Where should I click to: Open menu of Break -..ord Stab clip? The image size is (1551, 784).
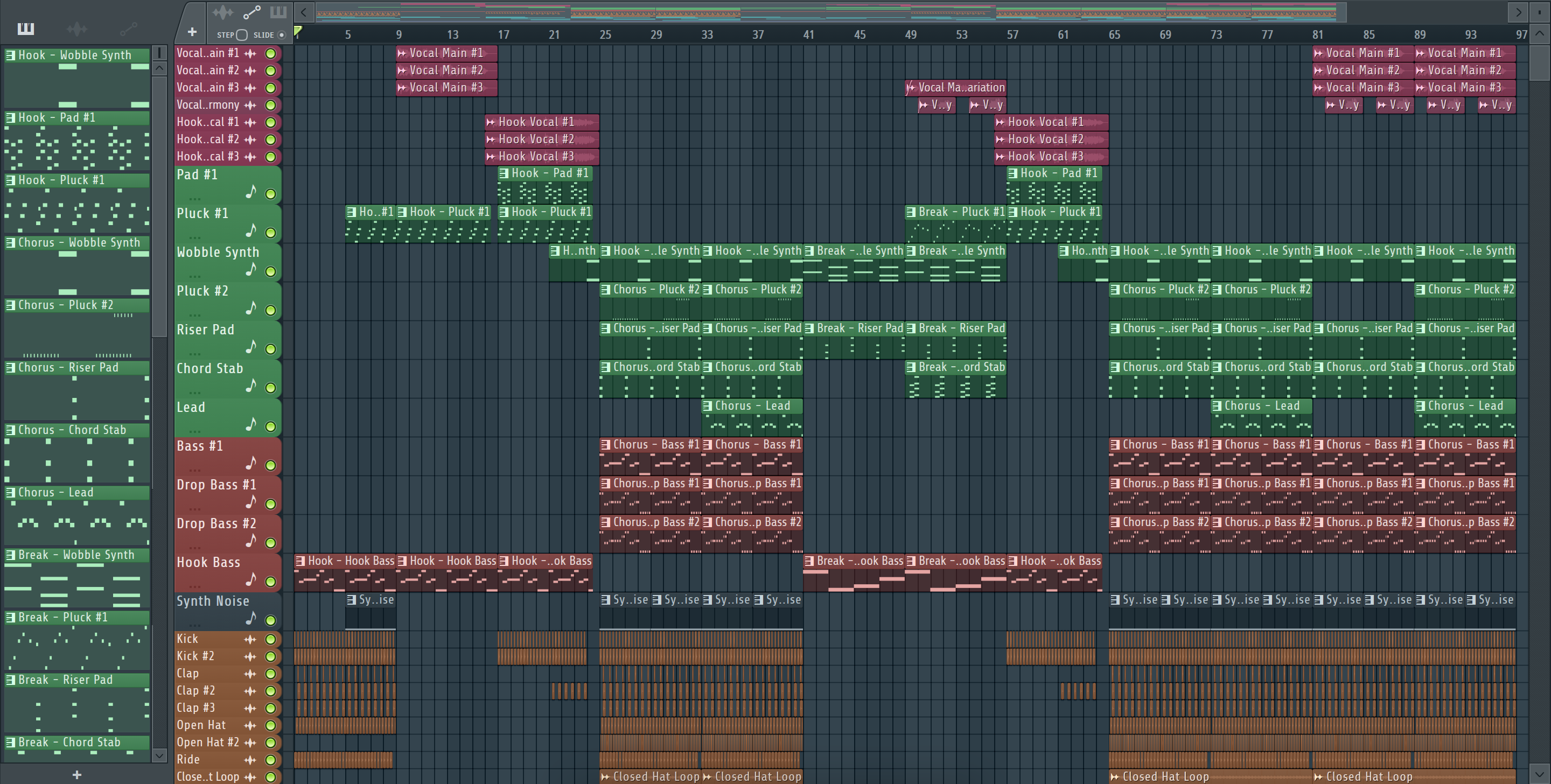[x=911, y=367]
